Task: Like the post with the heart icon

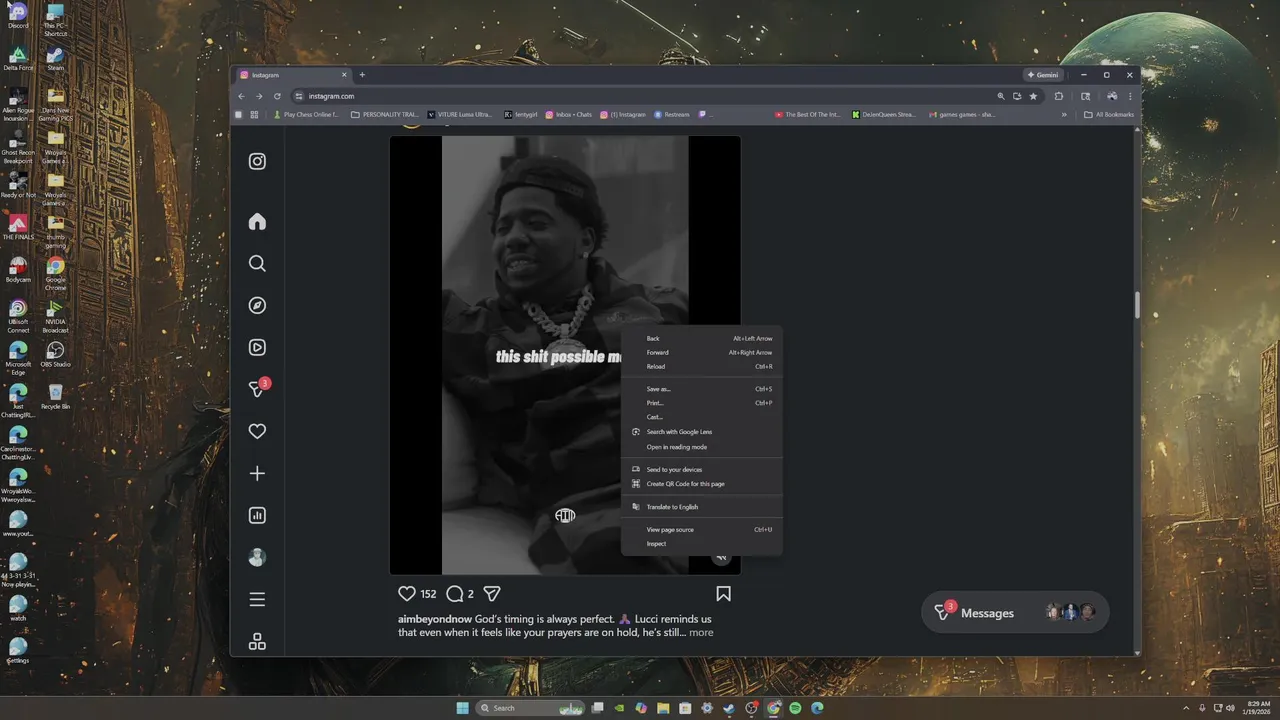Action: tap(407, 593)
